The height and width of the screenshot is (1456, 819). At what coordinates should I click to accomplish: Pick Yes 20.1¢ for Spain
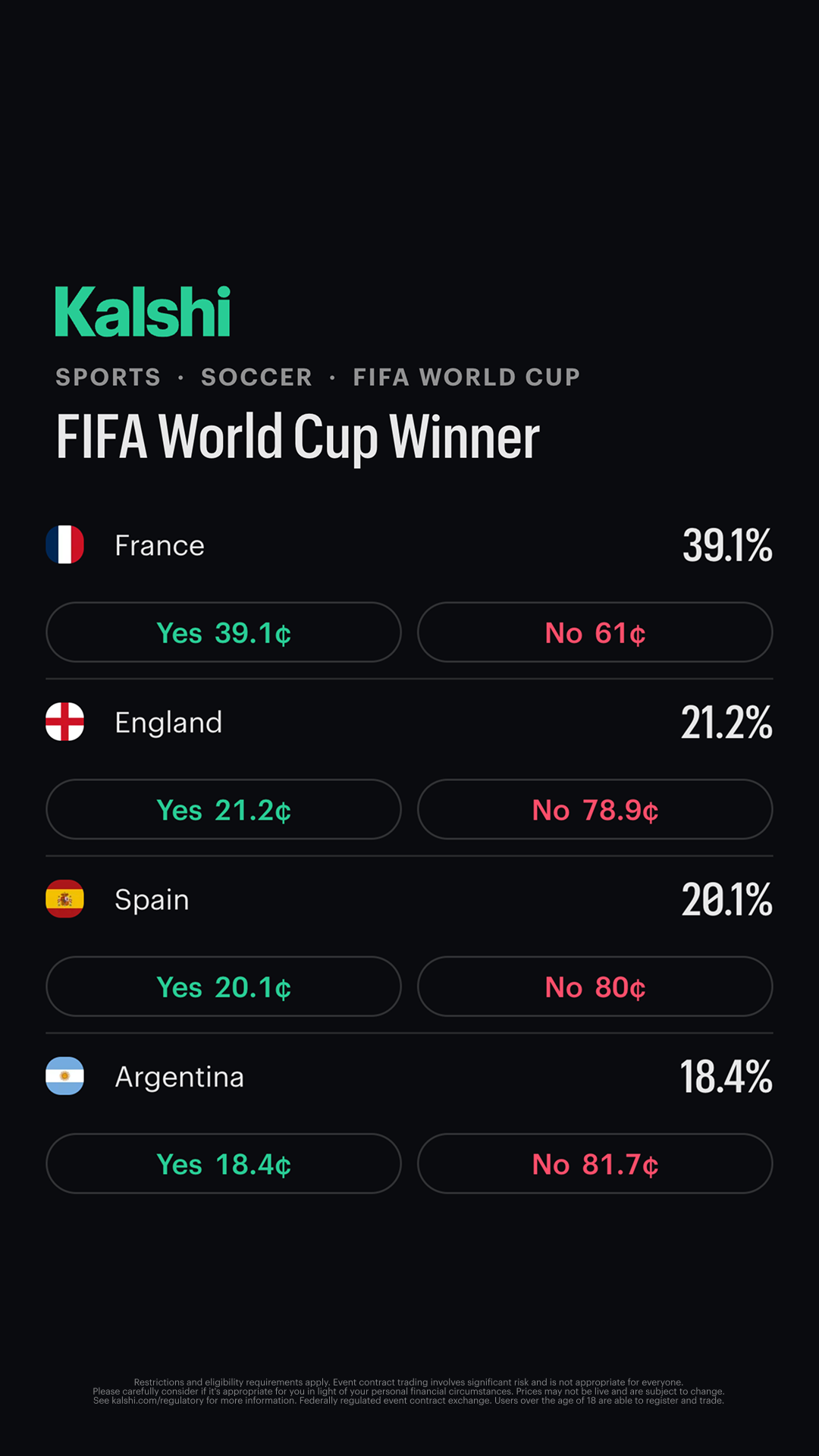click(x=224, y=987)
